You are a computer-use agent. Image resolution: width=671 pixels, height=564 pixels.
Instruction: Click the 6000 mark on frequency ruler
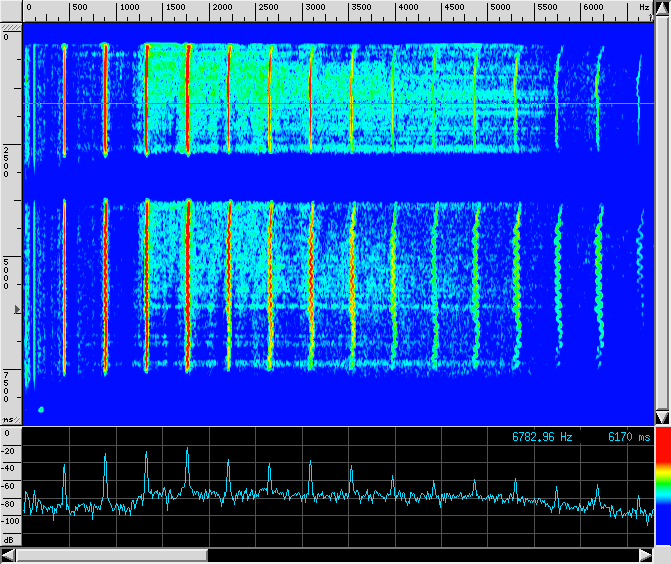click(x=593, y=7)
